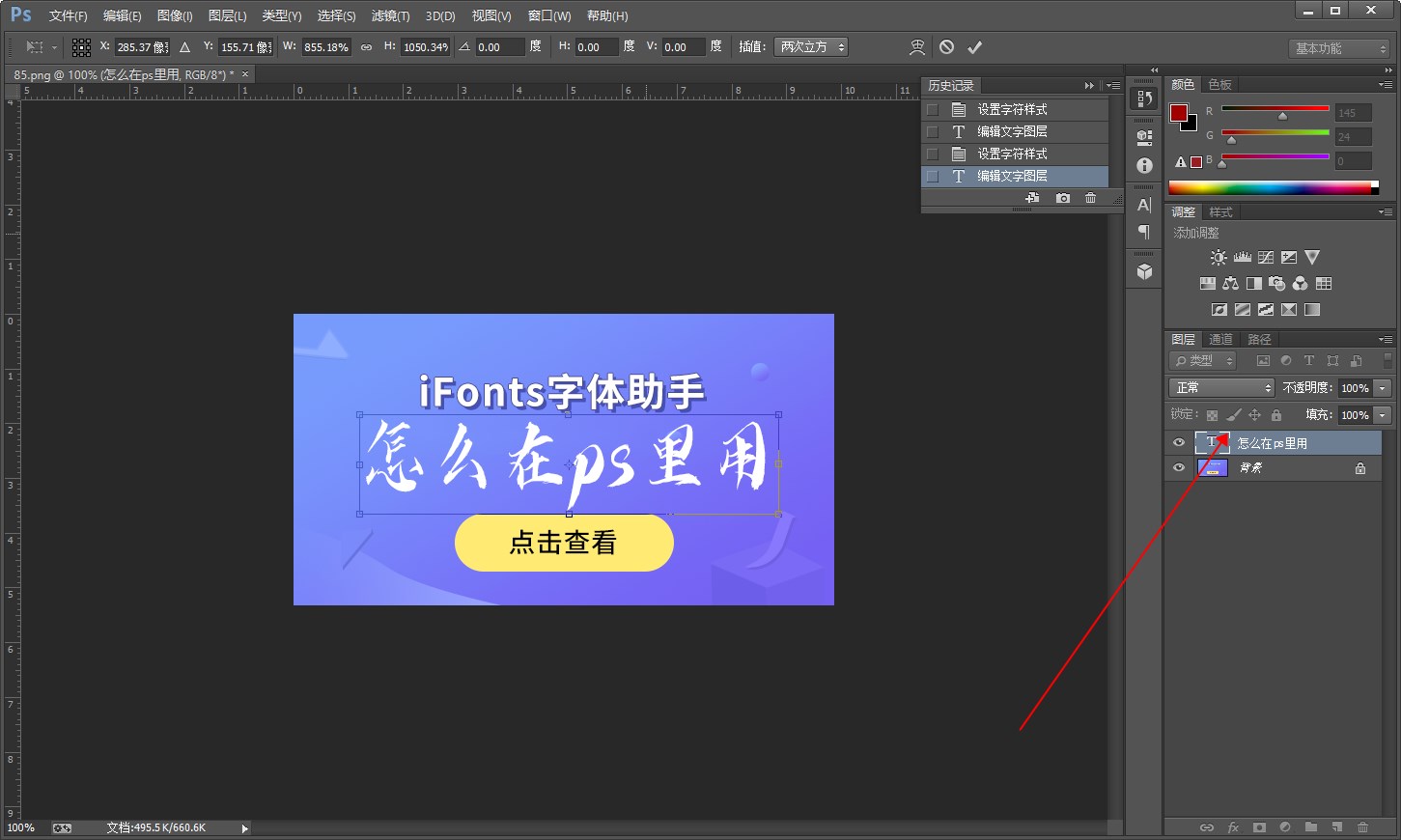Open the 3D panel cube icon in dock
Image resolution: width=1401 pixels, height=840 pixels.
1144,272
